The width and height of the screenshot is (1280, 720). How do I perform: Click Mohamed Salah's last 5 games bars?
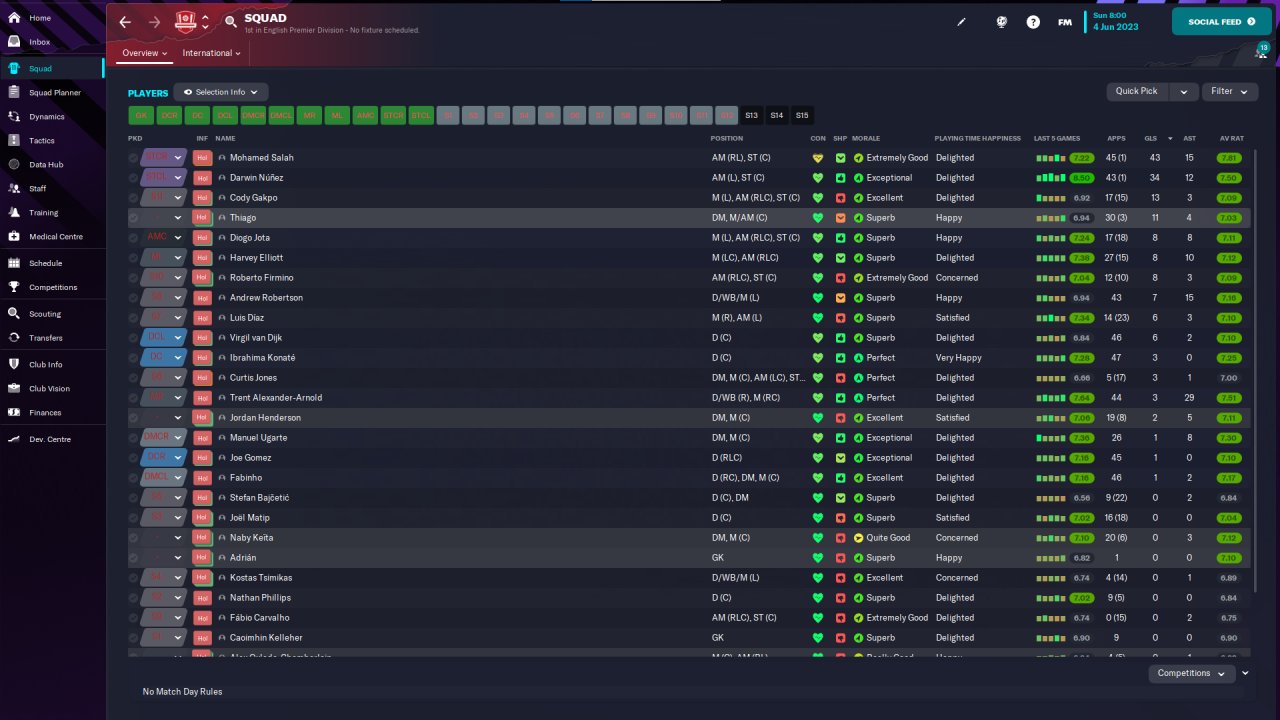coord(1050,158)
